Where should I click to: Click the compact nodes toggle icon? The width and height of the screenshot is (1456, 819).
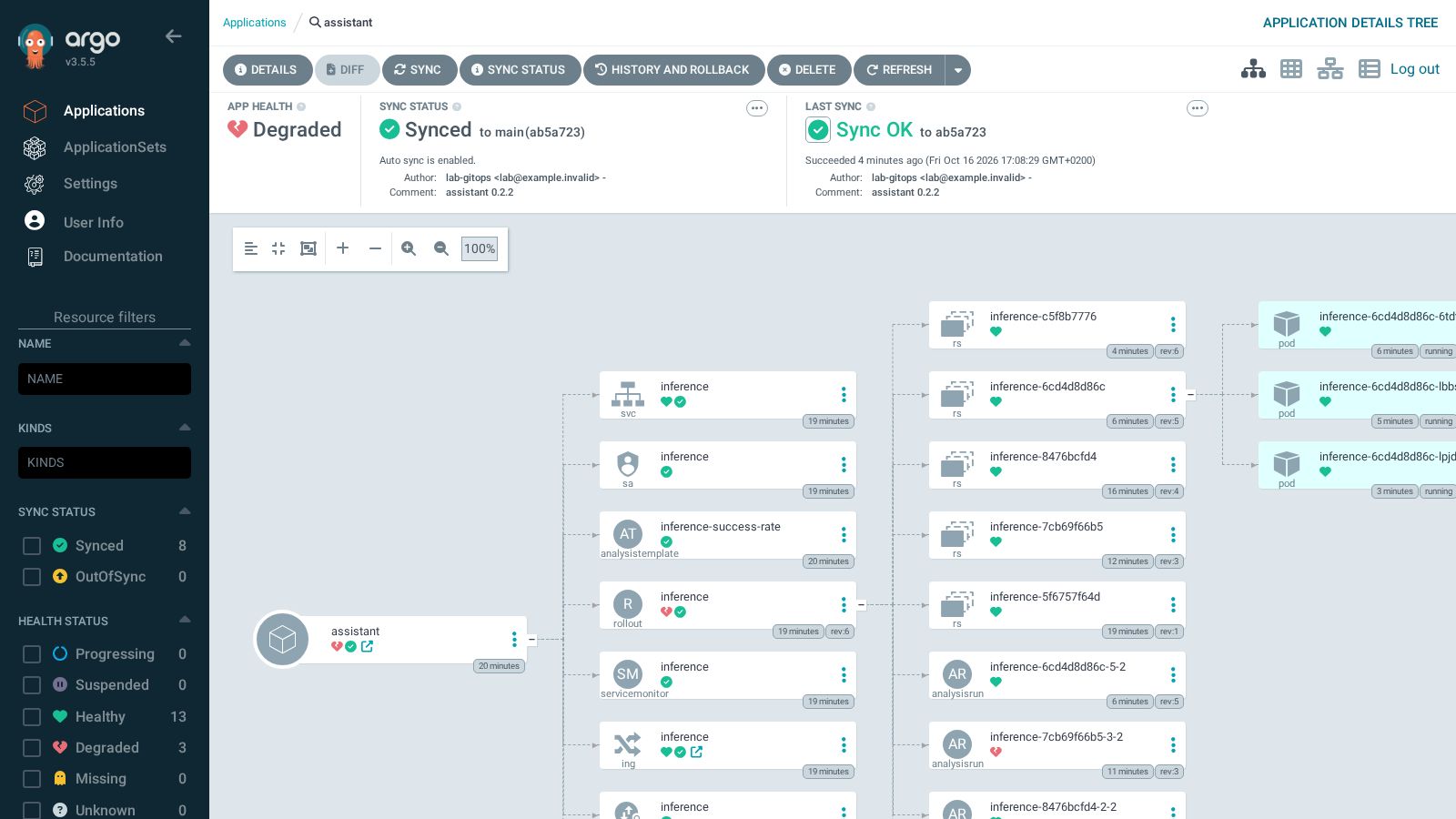[x=278, y=248]
